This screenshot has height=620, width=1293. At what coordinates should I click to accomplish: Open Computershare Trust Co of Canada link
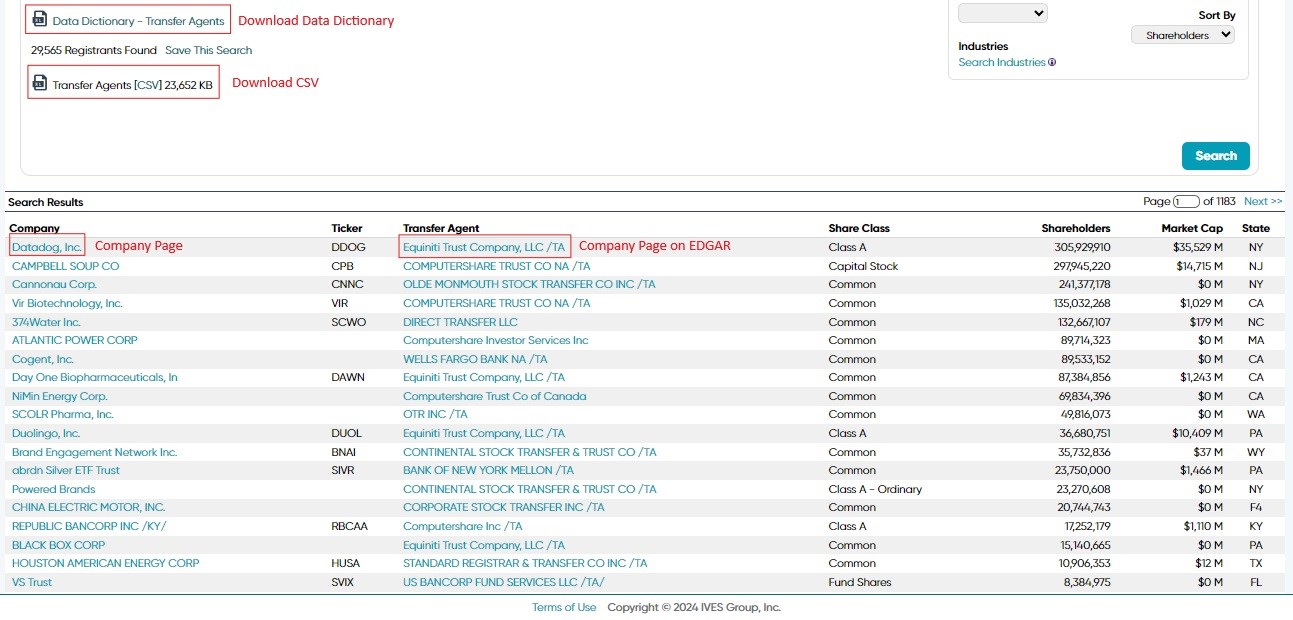coord(495,396)
